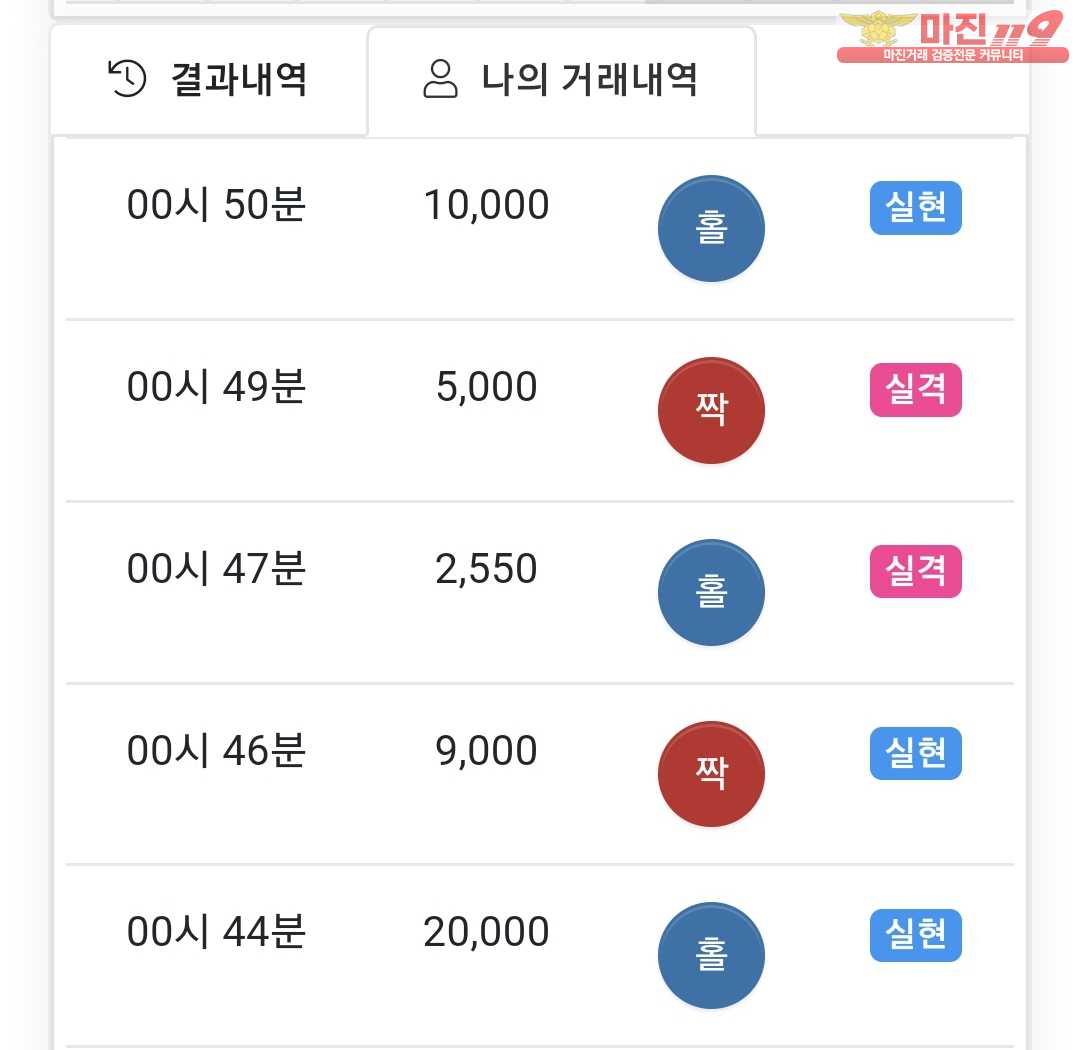Click the clock history icon
Image resolution: width=1080 pixels, height=1050 pixels.
127,78
